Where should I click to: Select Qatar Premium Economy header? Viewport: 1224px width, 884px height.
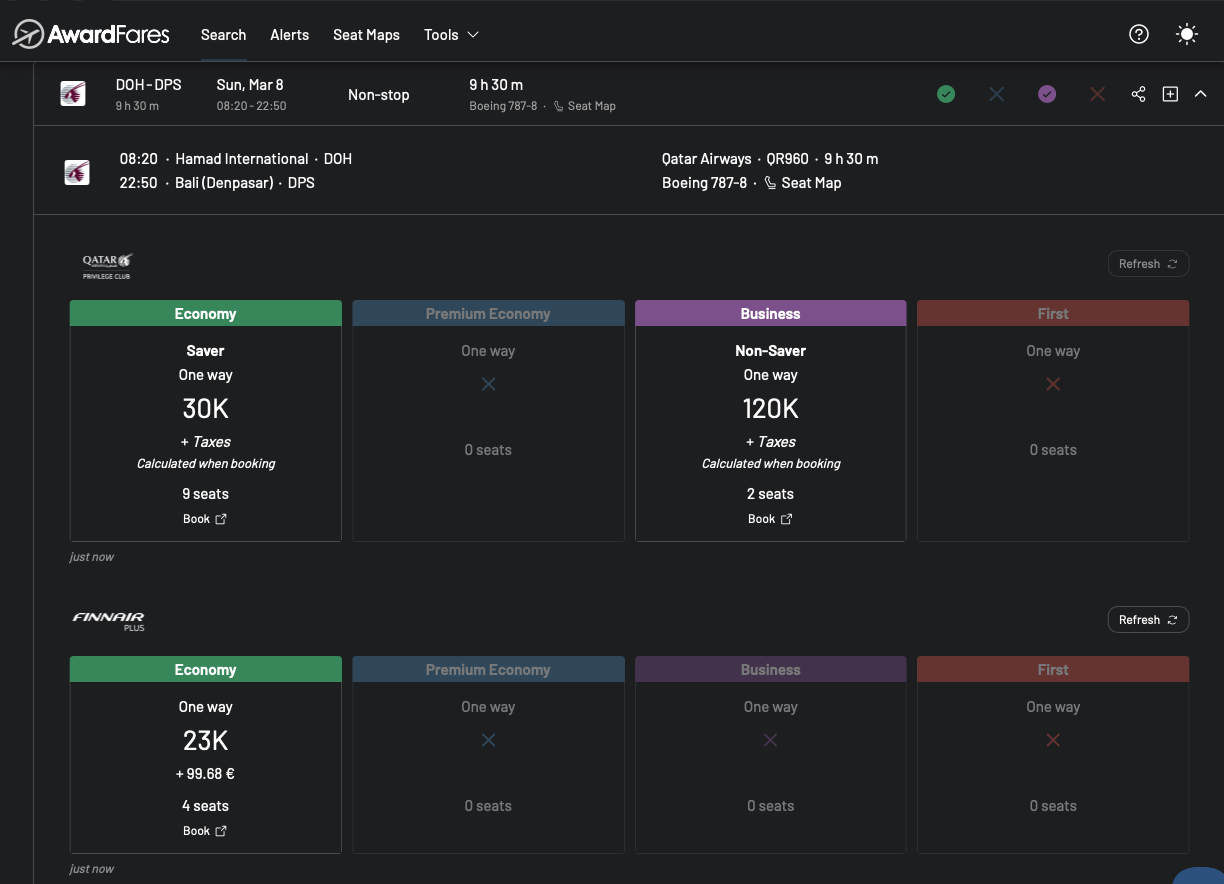click(x=488, y=313)
